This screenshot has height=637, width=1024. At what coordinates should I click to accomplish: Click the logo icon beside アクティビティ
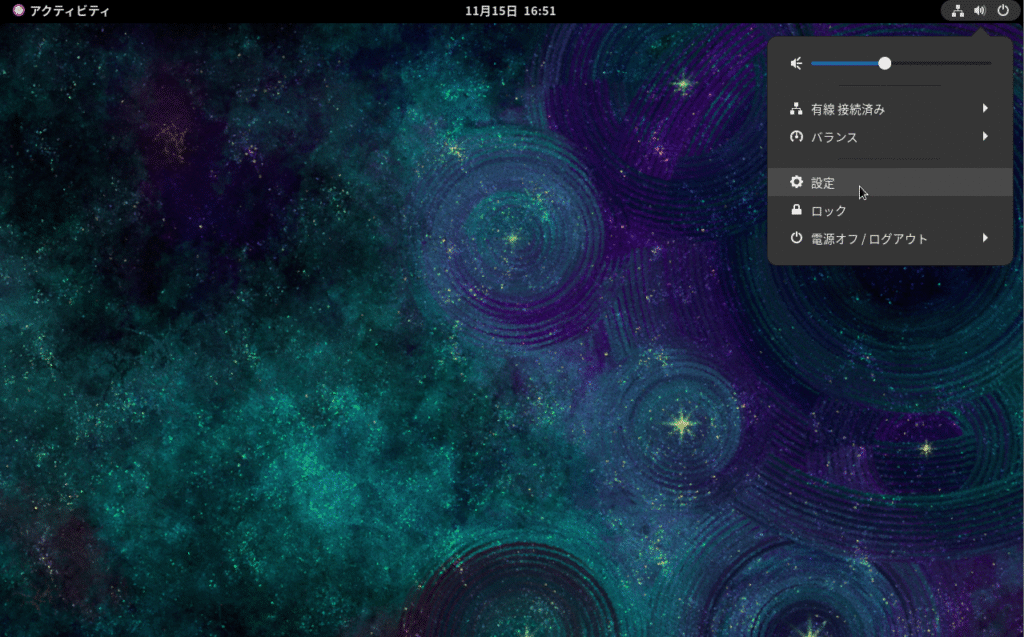(18, 11)
